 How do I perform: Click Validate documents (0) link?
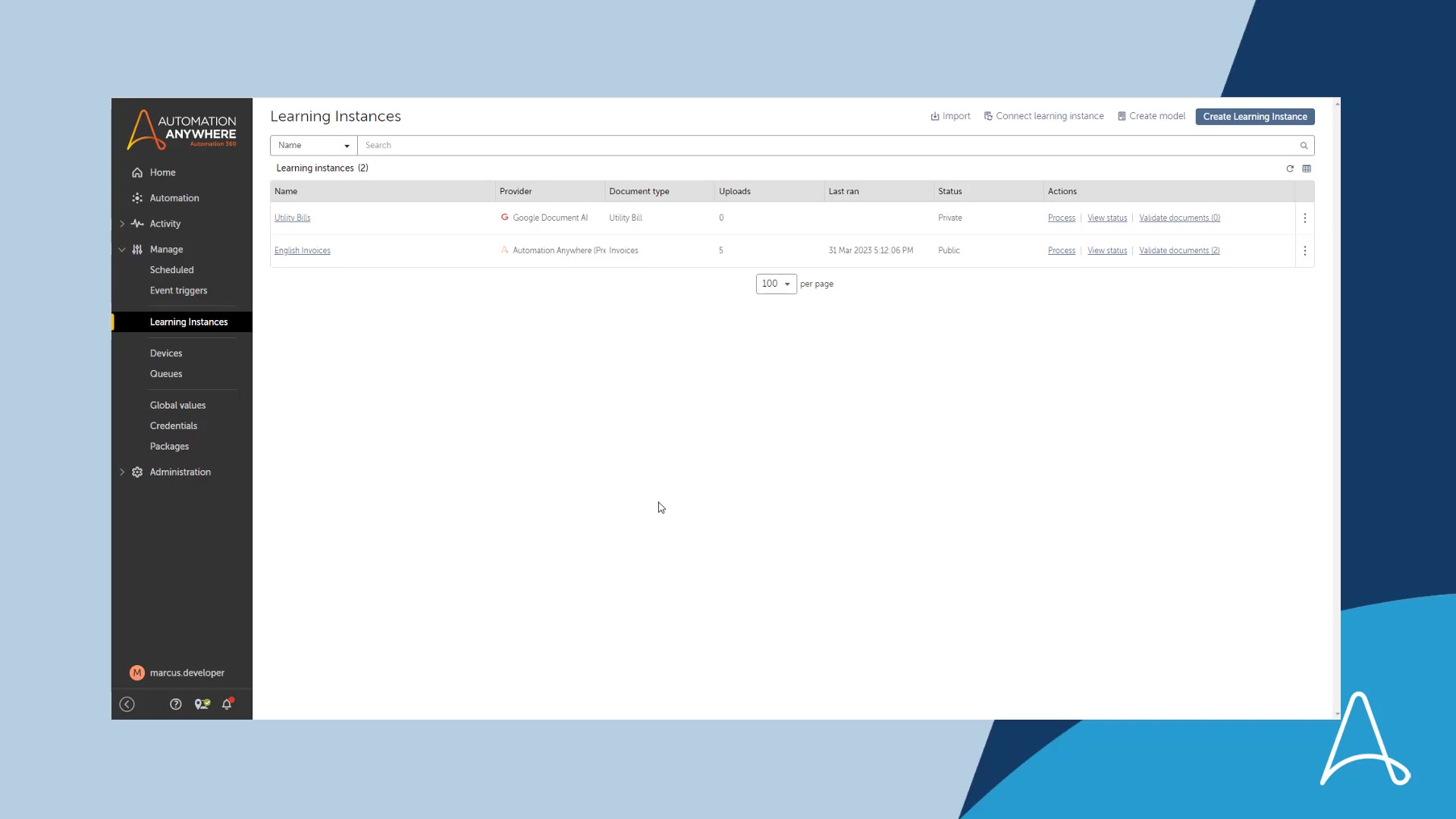1179,218
